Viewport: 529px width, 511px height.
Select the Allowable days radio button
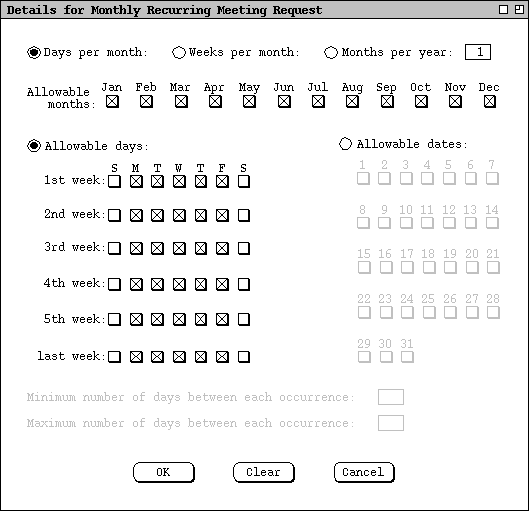(x=34, y=146)
